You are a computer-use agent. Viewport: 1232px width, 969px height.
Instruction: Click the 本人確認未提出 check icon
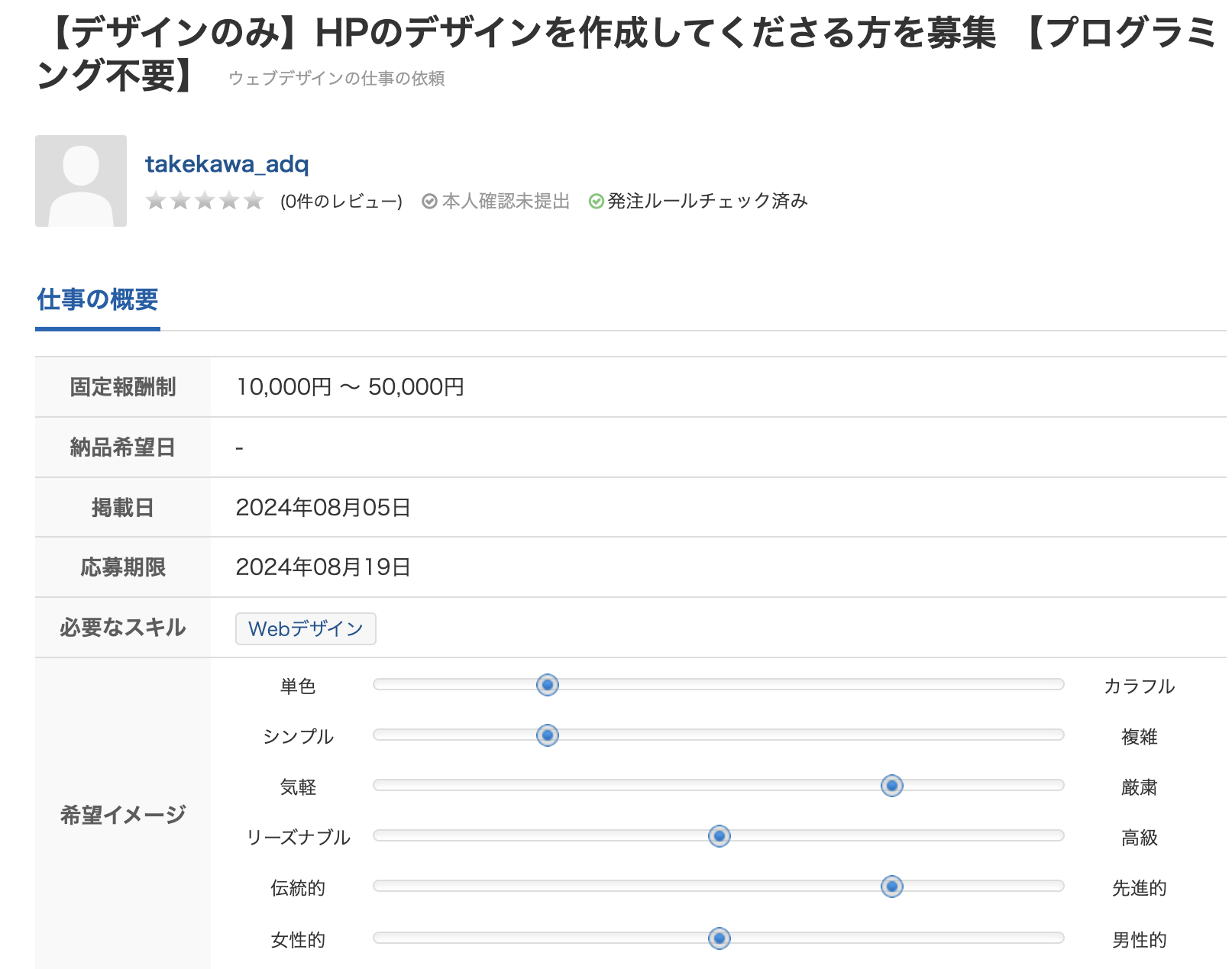(429, 201)
